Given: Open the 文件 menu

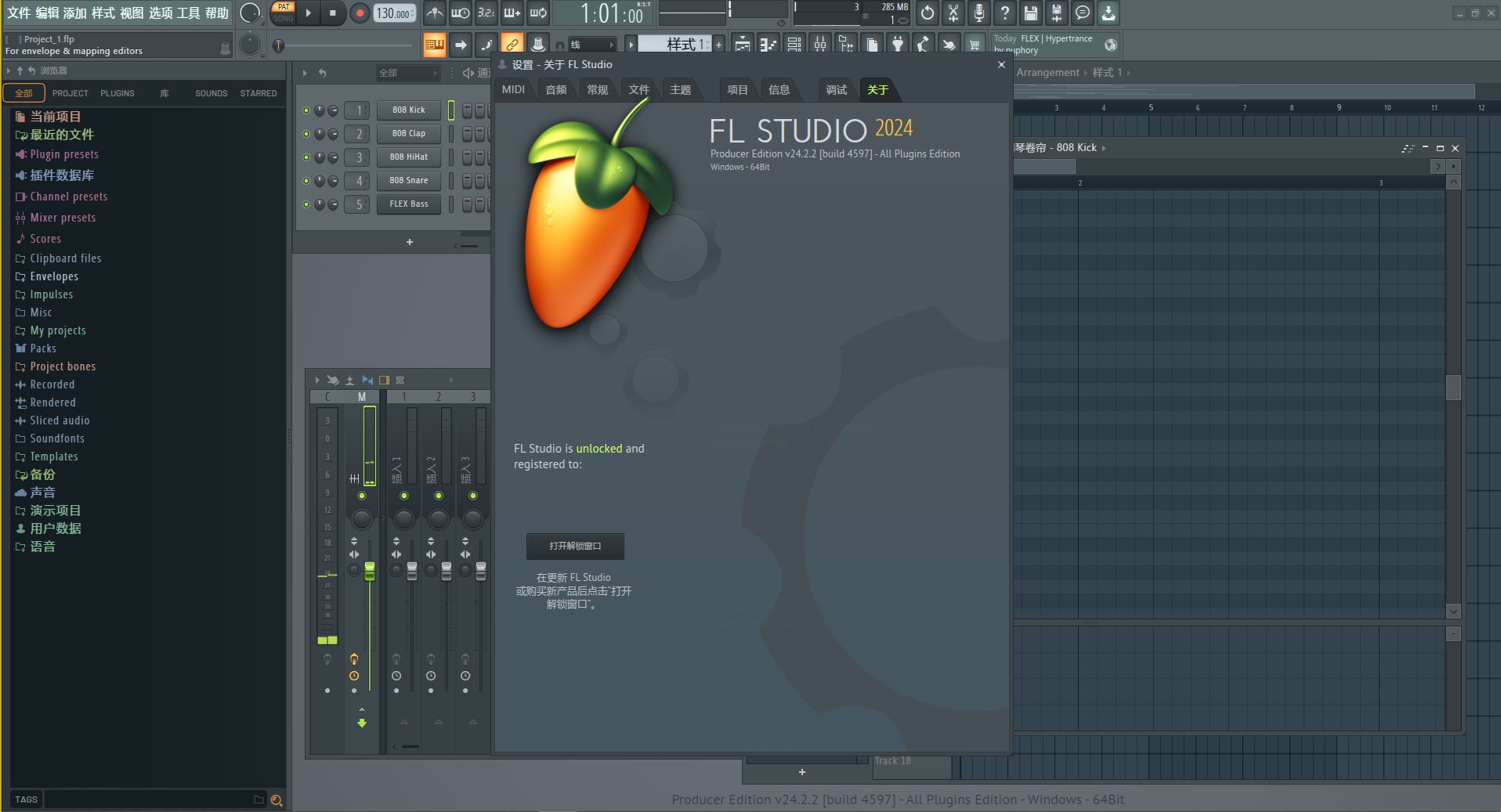Looking at the screenshot, I should (18, 13).
